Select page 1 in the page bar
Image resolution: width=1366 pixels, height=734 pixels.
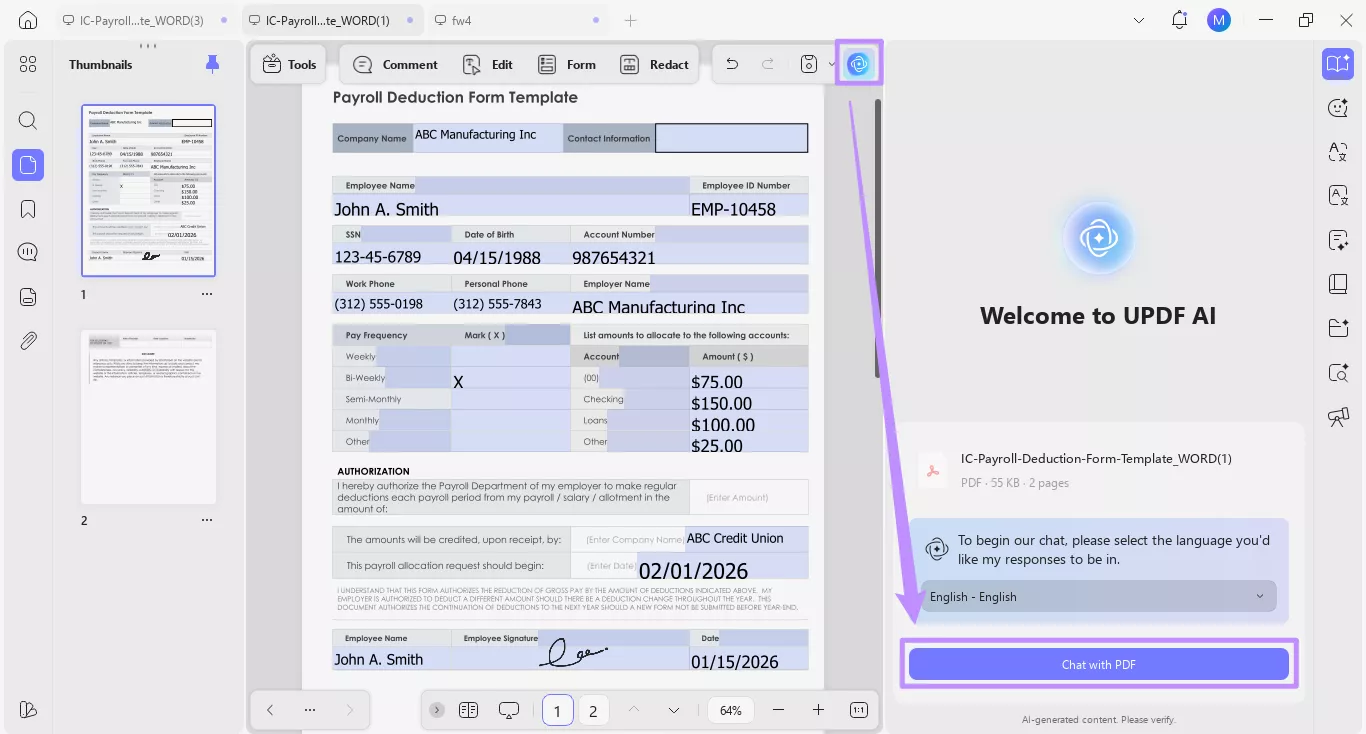pyautogui.click(x=557, y=711)
